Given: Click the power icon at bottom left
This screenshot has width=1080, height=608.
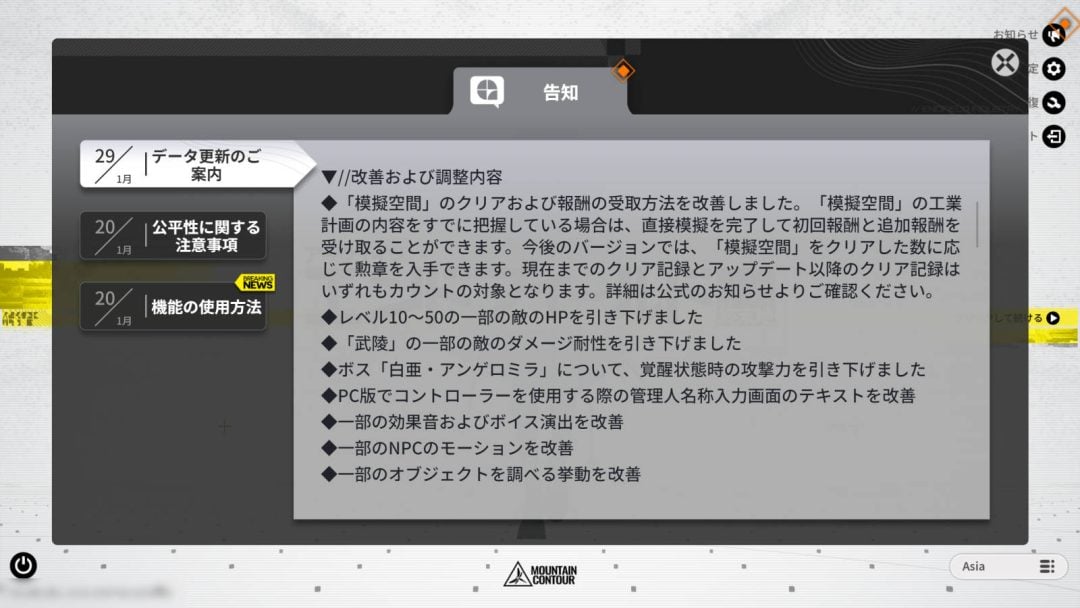Looking at the screenshot, I should [23, 565].
